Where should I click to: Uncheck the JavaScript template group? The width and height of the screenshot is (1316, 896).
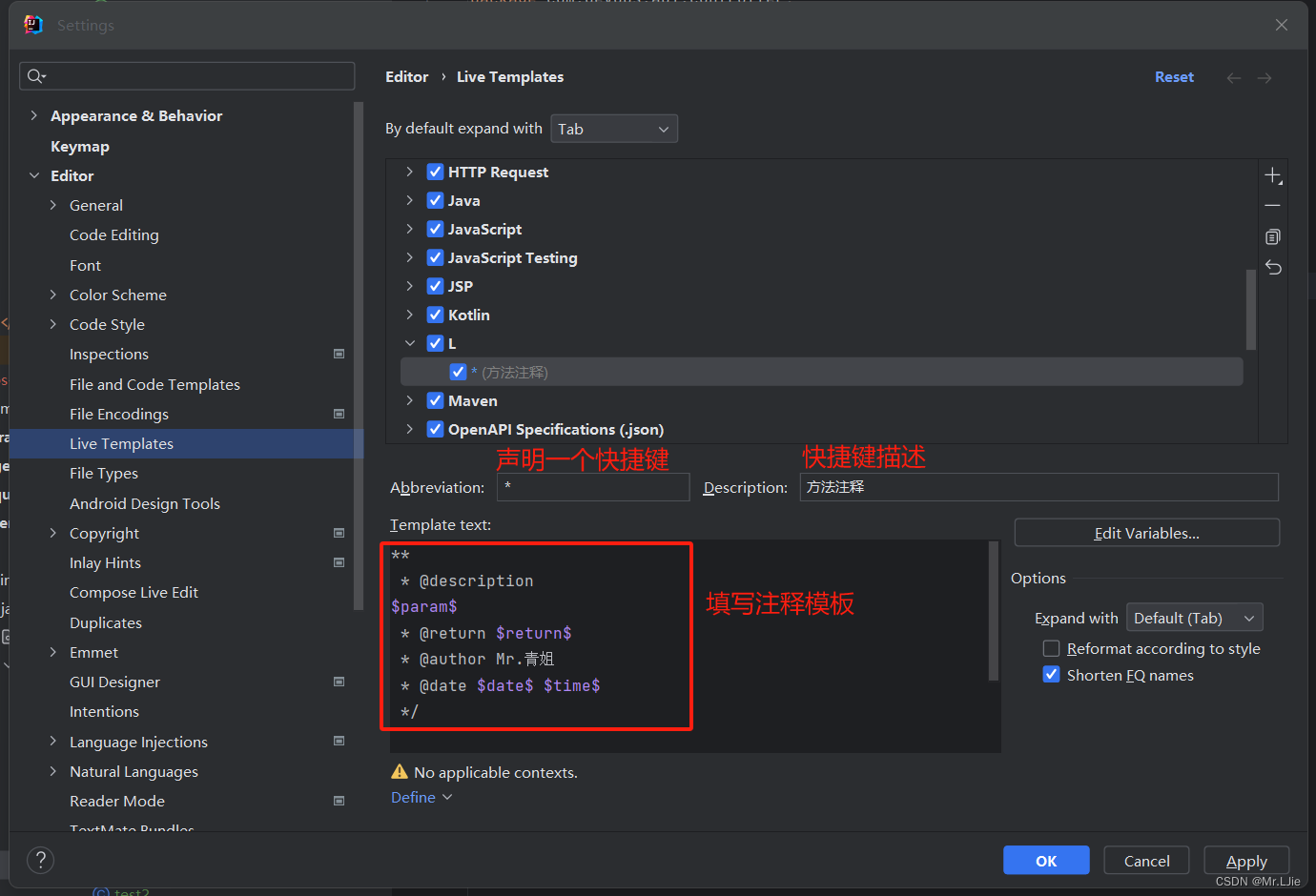435,229
